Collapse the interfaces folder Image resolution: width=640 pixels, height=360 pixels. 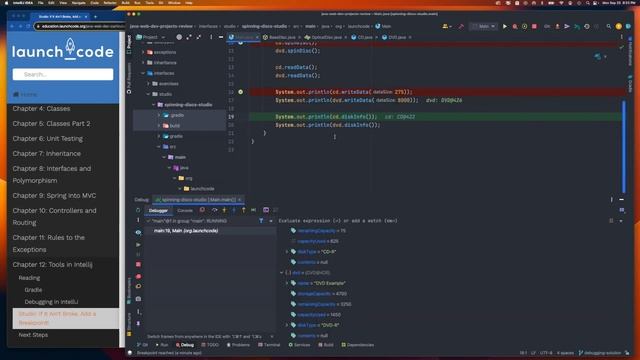[143, 73]
